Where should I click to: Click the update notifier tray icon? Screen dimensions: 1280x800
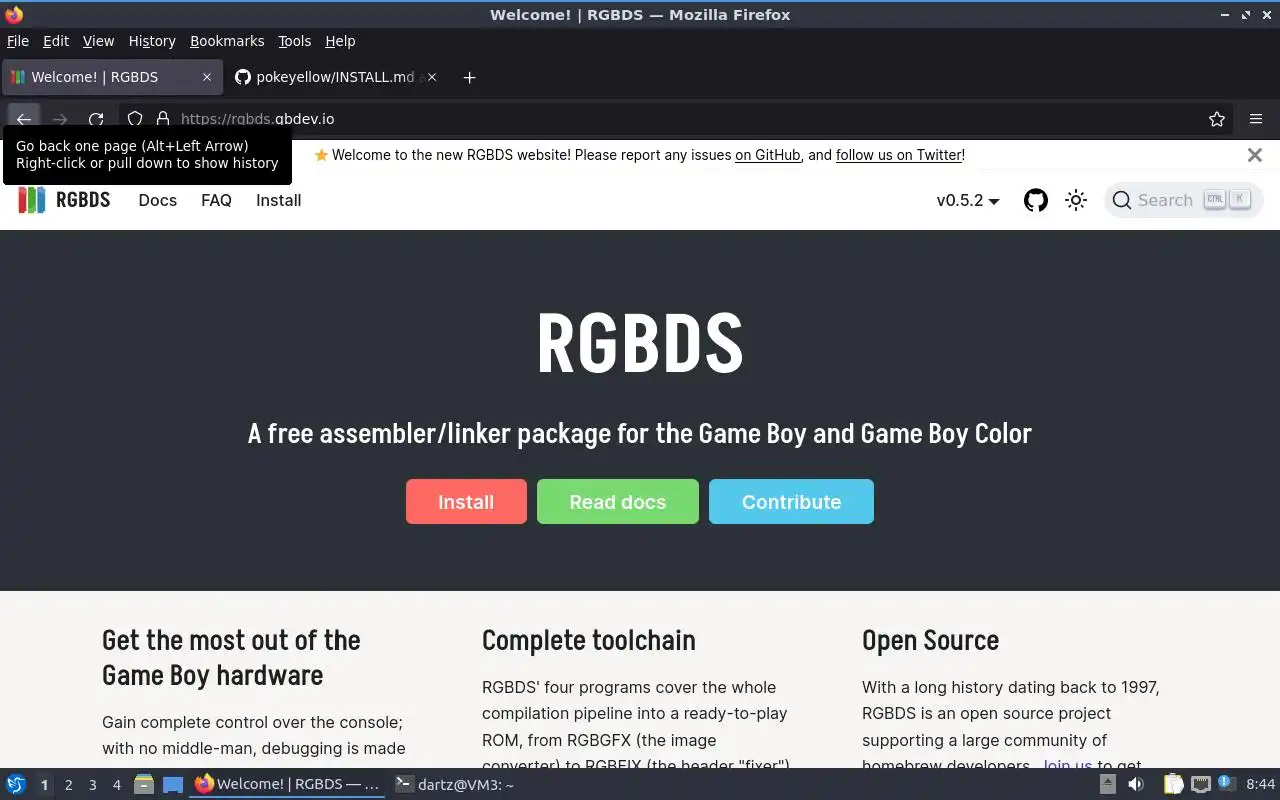click(1227, 785)
